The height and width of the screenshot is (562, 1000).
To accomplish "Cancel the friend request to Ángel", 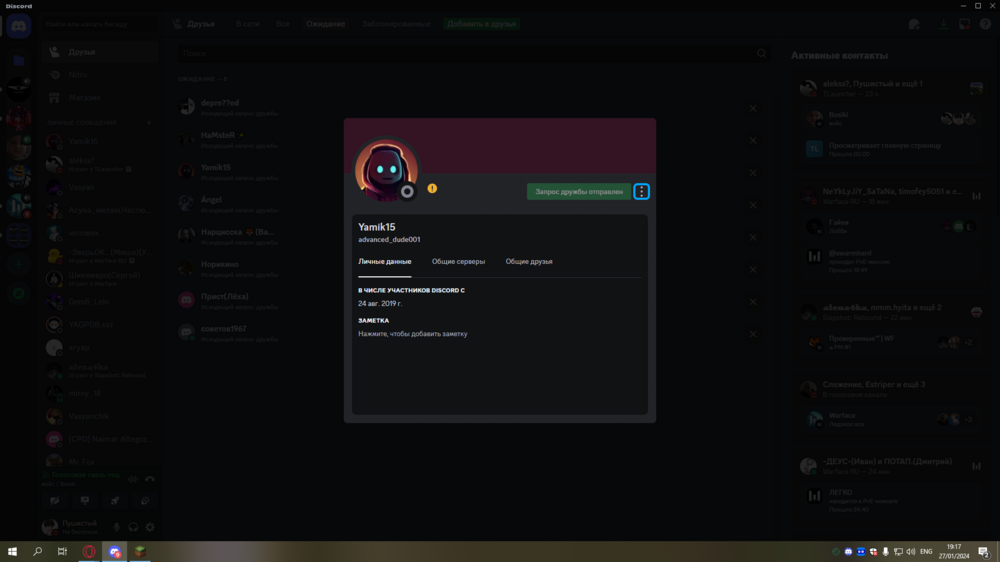I will 753,205.
